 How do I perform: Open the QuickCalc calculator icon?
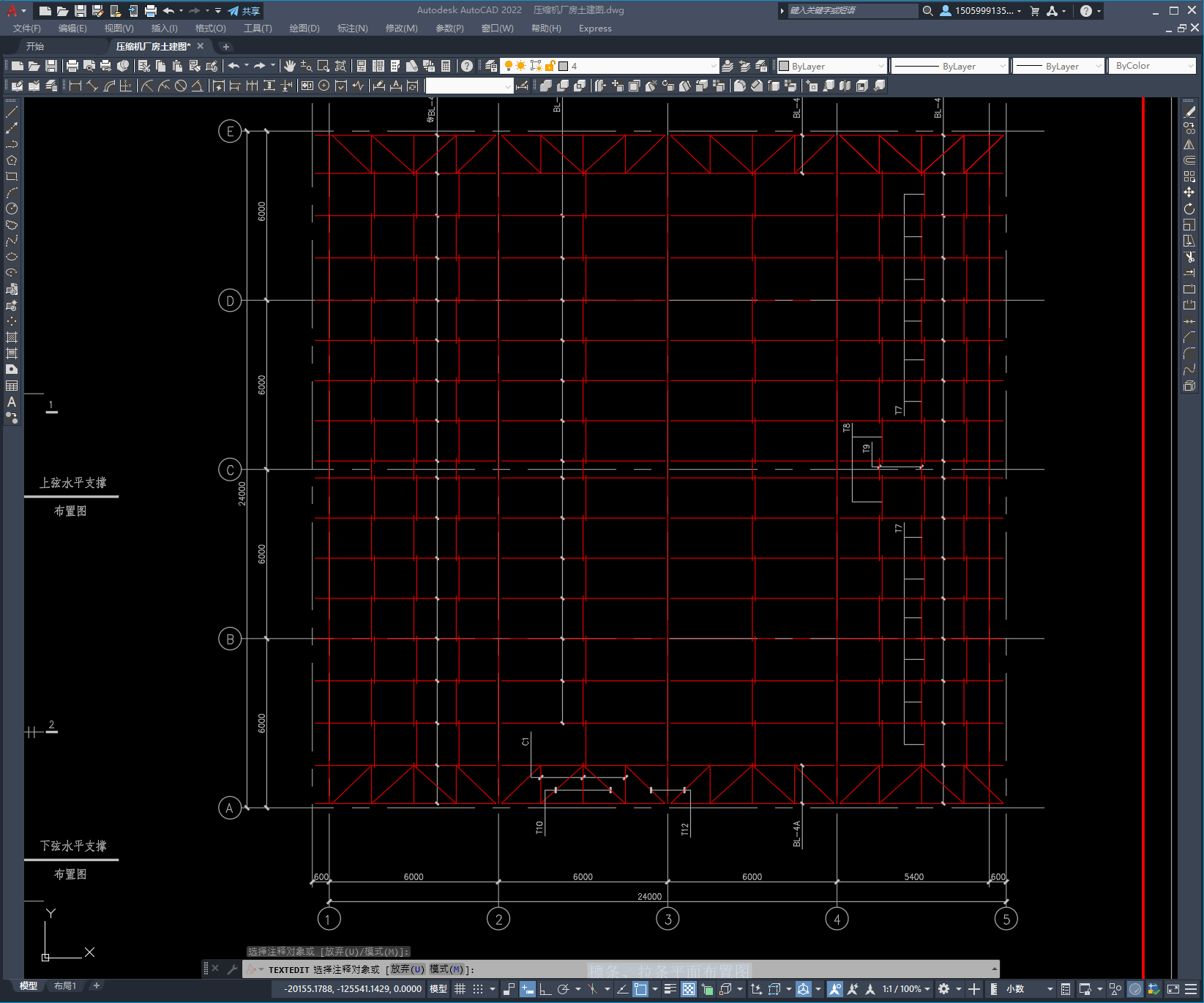[446, 66]
